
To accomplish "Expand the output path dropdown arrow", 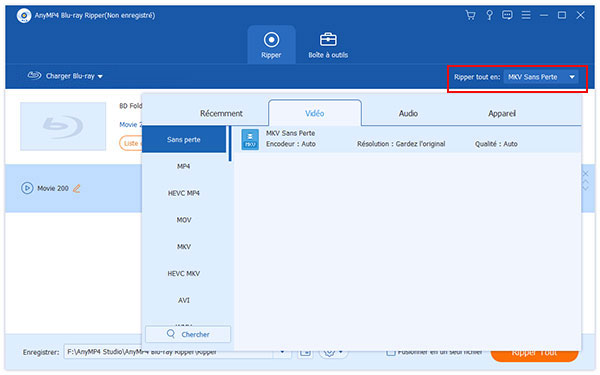I will [282, 352].
